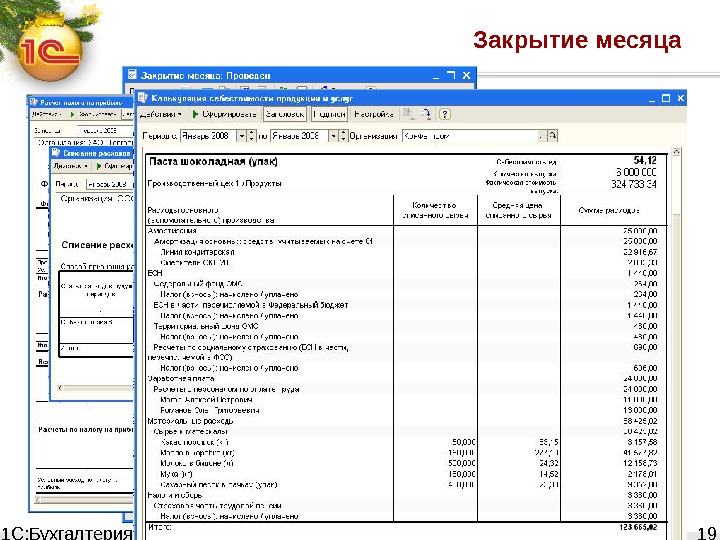Select the Амортизация row in the report

click(x=406, y=231)
